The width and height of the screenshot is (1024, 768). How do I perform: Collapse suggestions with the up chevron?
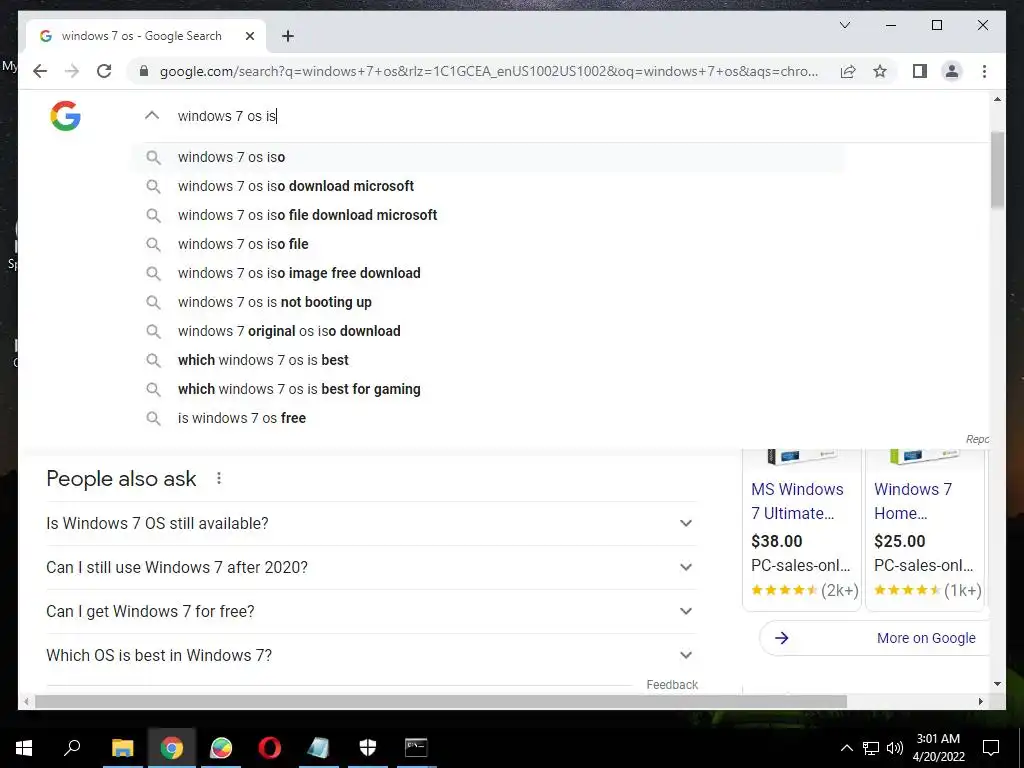[152, 116]
